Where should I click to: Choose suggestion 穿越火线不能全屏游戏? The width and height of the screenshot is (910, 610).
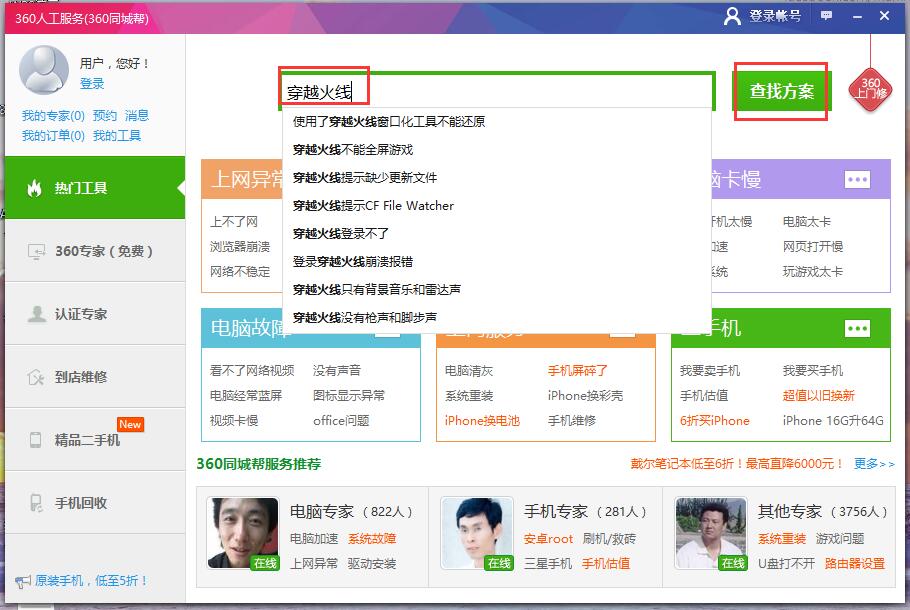coord(497,150)
